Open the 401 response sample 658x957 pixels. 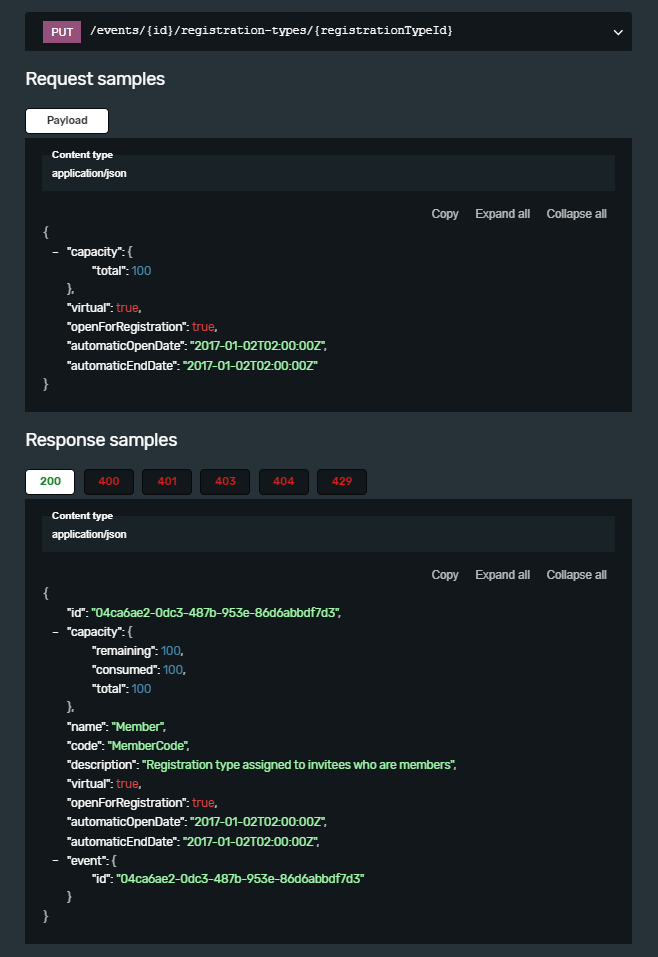(167, 481)
